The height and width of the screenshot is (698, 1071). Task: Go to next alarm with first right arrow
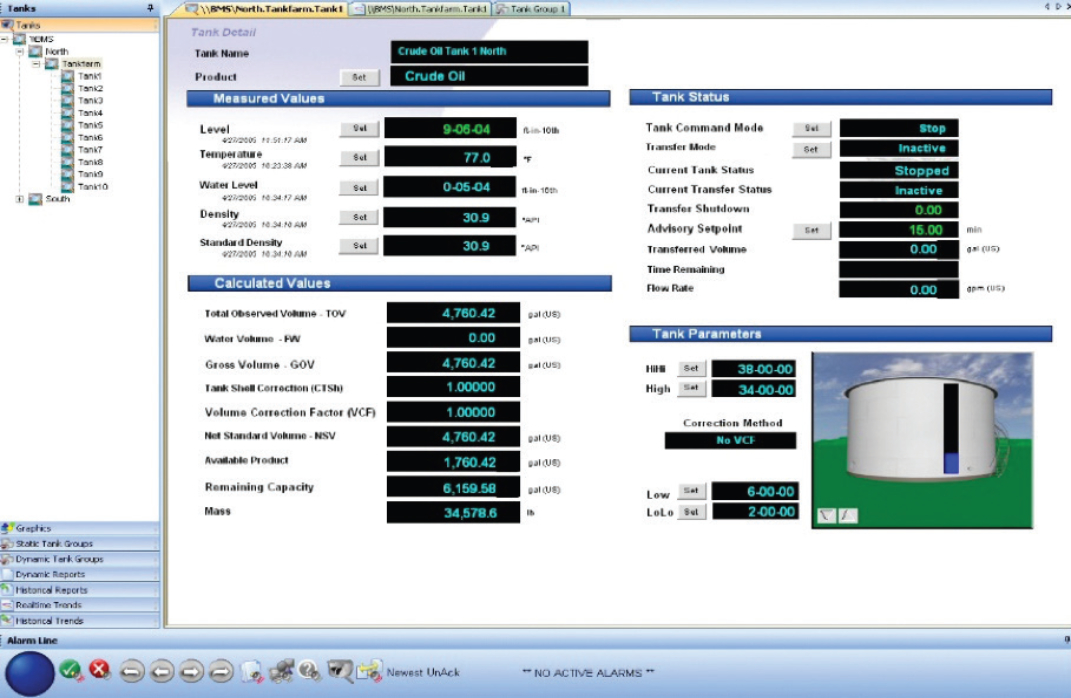(x=191, y=672)
